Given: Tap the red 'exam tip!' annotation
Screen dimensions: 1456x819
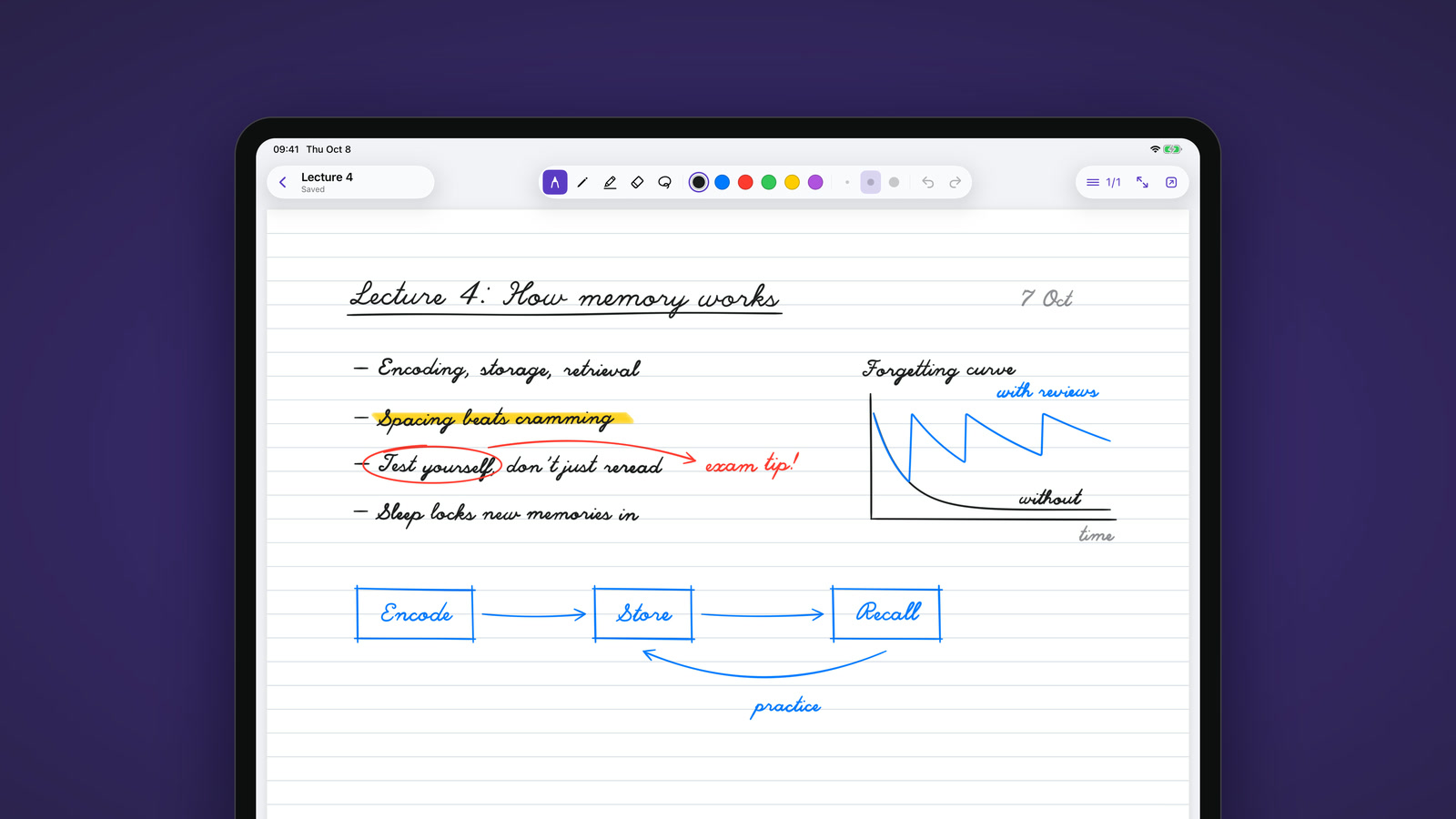Looking at the screenshot, I should pyautogui.click(x=752, y=464).
